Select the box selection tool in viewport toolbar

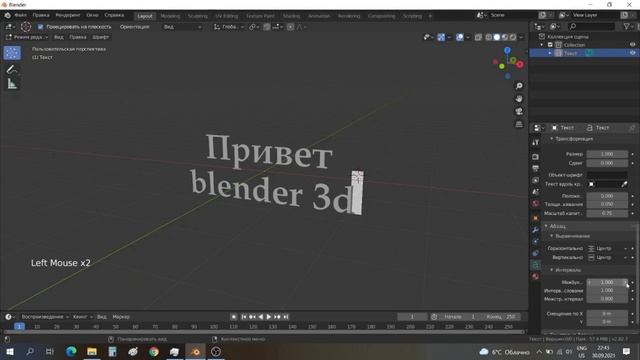point(12,53)
